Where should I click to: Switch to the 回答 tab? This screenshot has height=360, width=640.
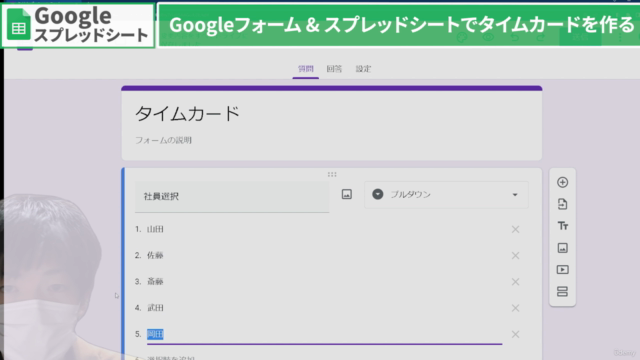point(334,69)
